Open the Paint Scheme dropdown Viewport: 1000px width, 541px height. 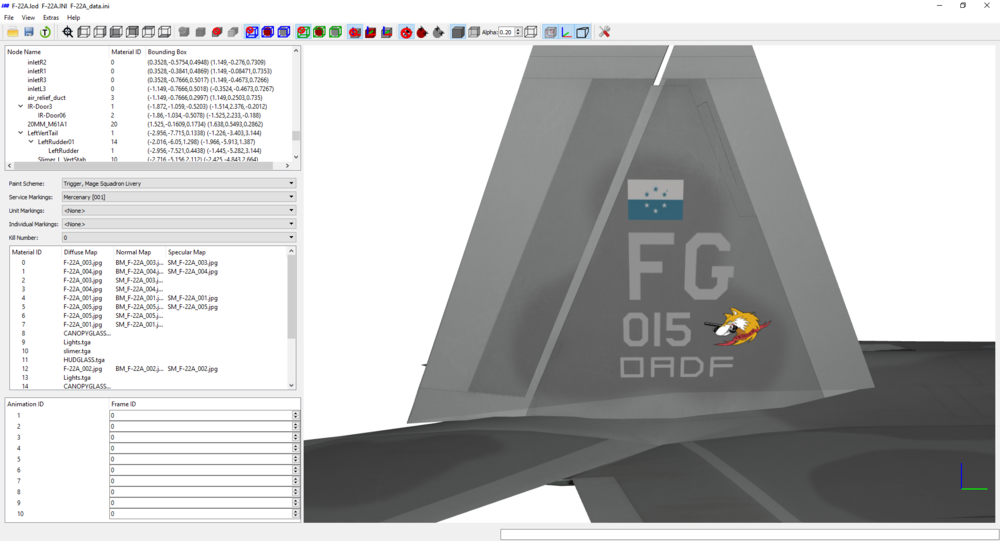click(179, 184)
